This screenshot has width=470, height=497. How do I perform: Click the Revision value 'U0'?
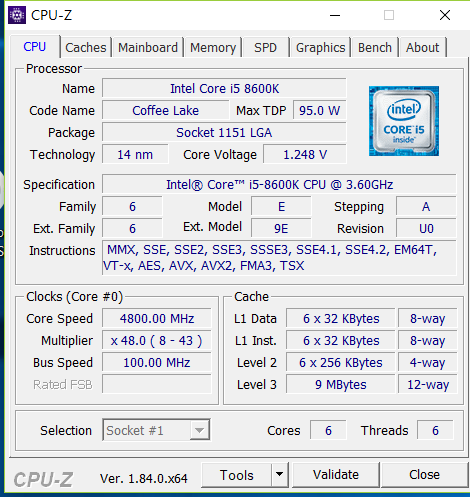426,228
